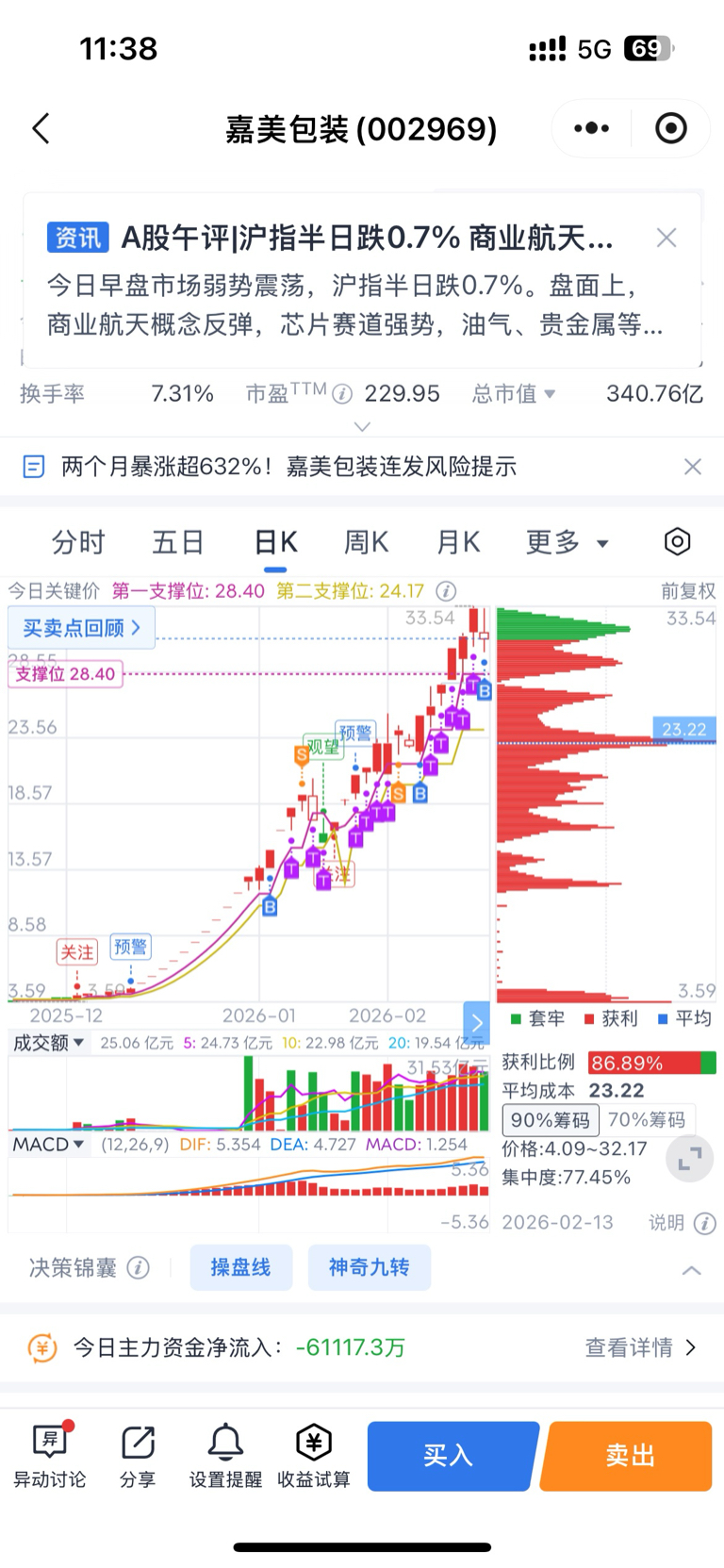Tap the 预警 marker near 2025-12
The height and width of the screenshot is (1568, 724).
pos(130,947)
